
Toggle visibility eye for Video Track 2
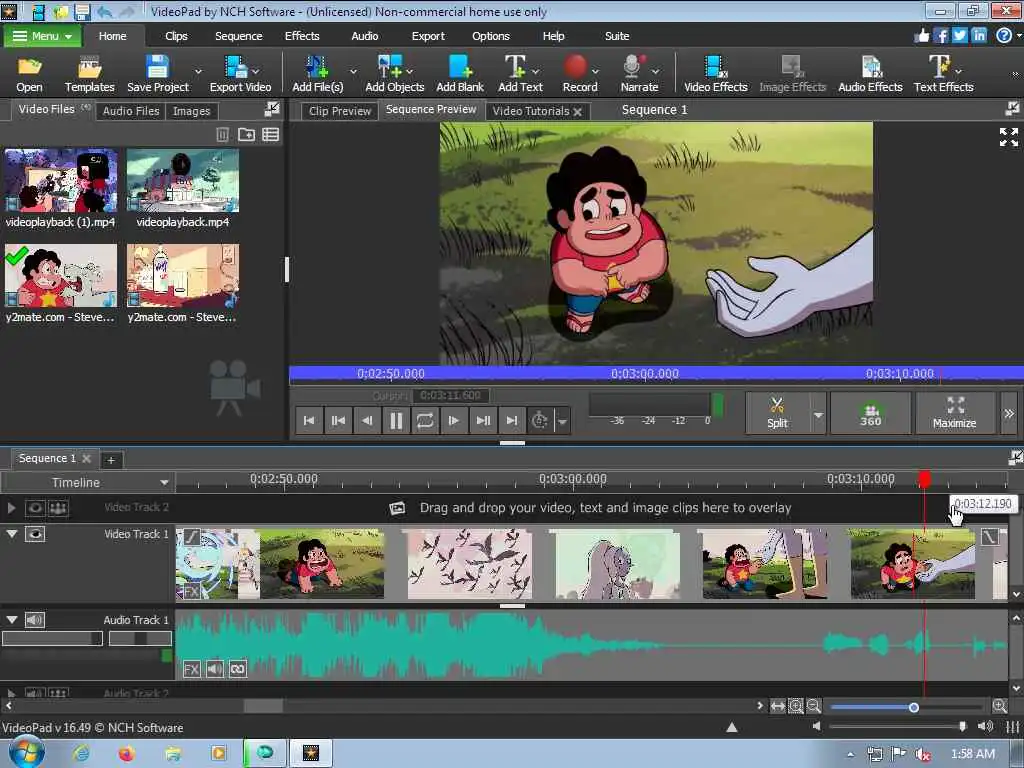tap(35, 507)
